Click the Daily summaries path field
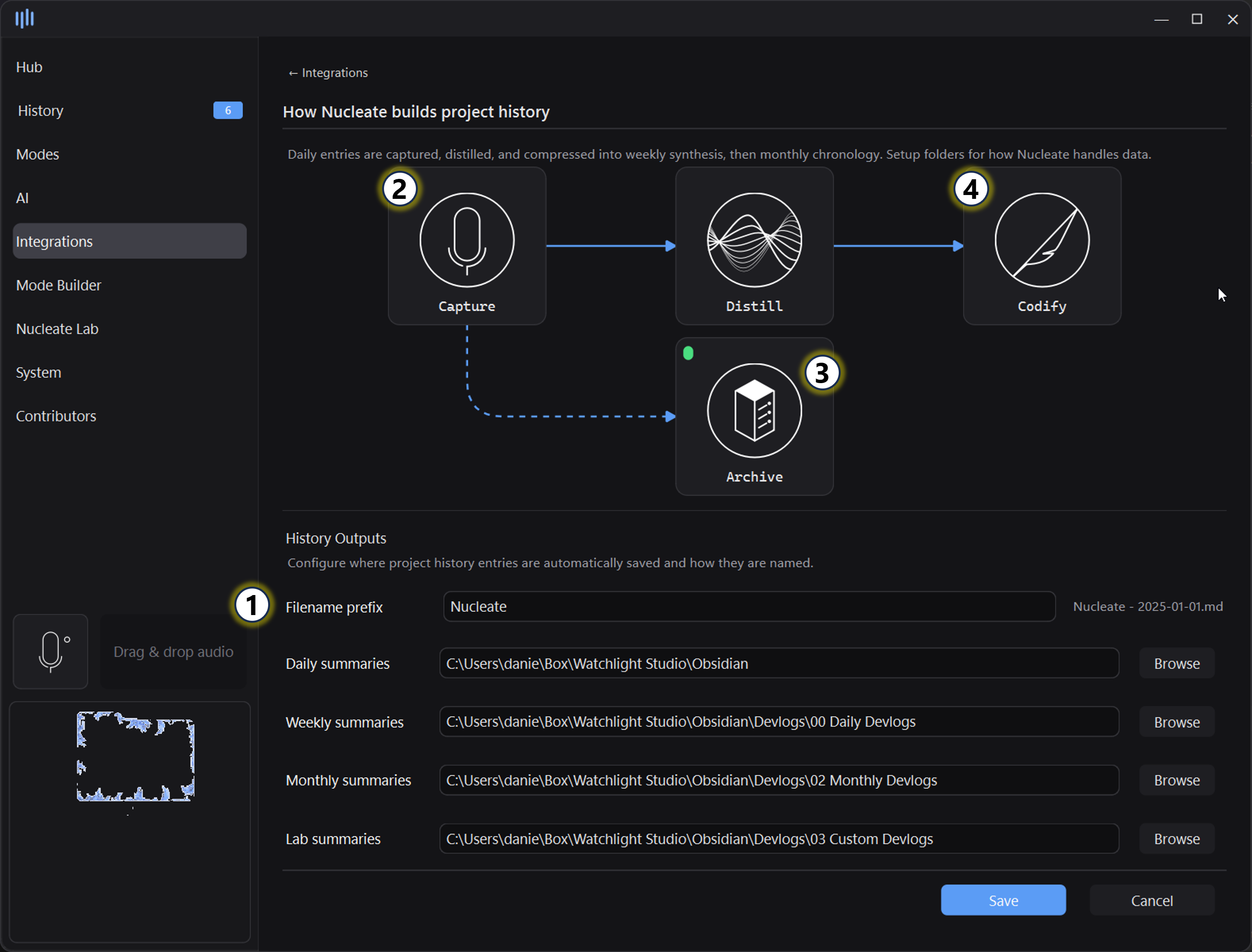The width and height of the screenshot is (1252, 952). (x=779, y=664)
